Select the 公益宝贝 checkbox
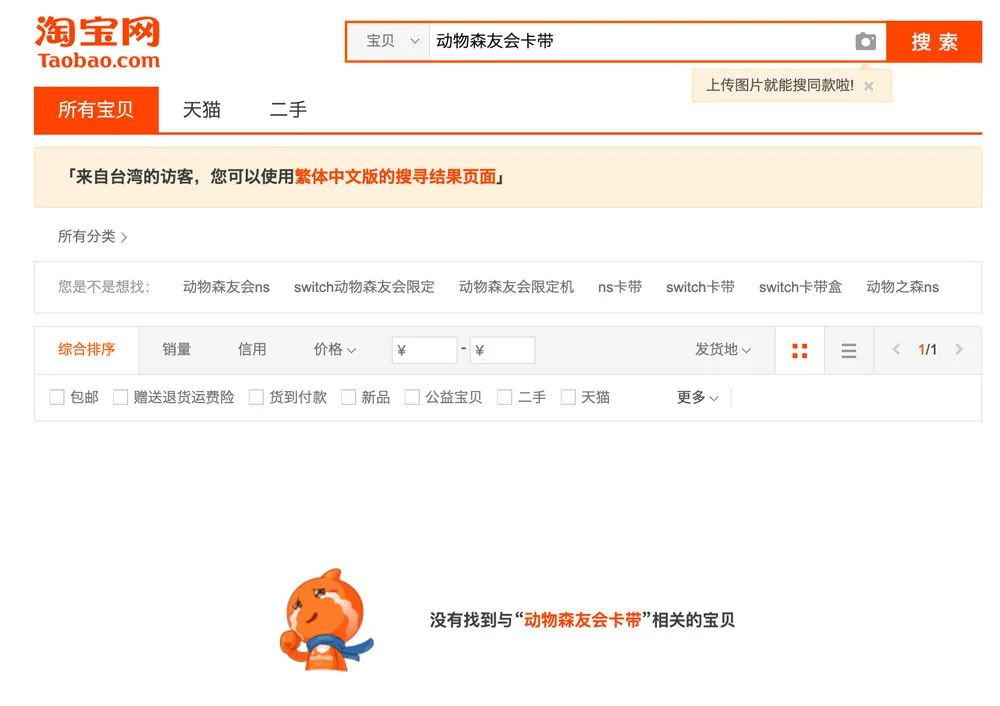Image resolution: width=1000 pixels, height=706 pixels. [x=412, y=397]
